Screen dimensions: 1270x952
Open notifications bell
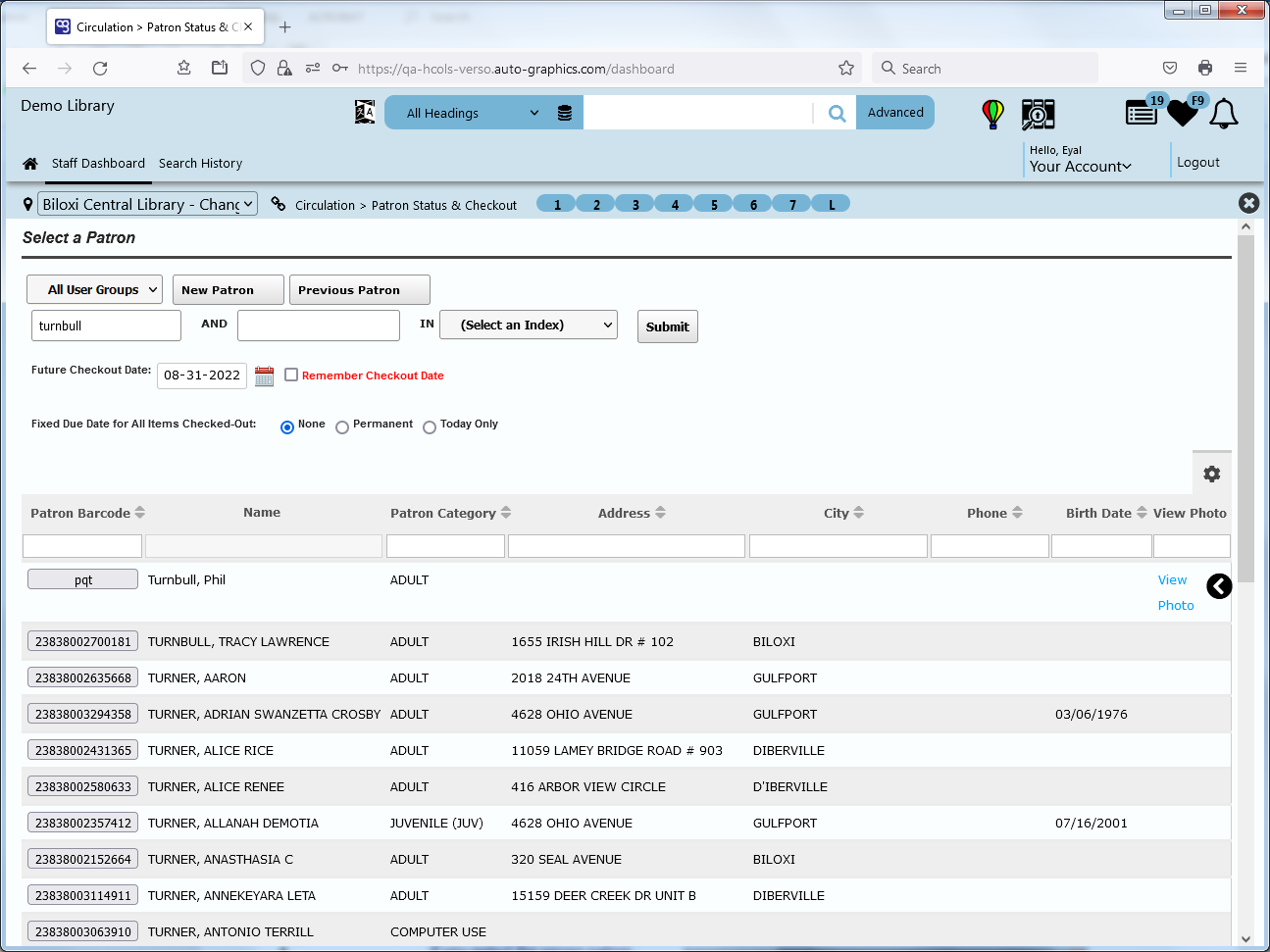1224,114
